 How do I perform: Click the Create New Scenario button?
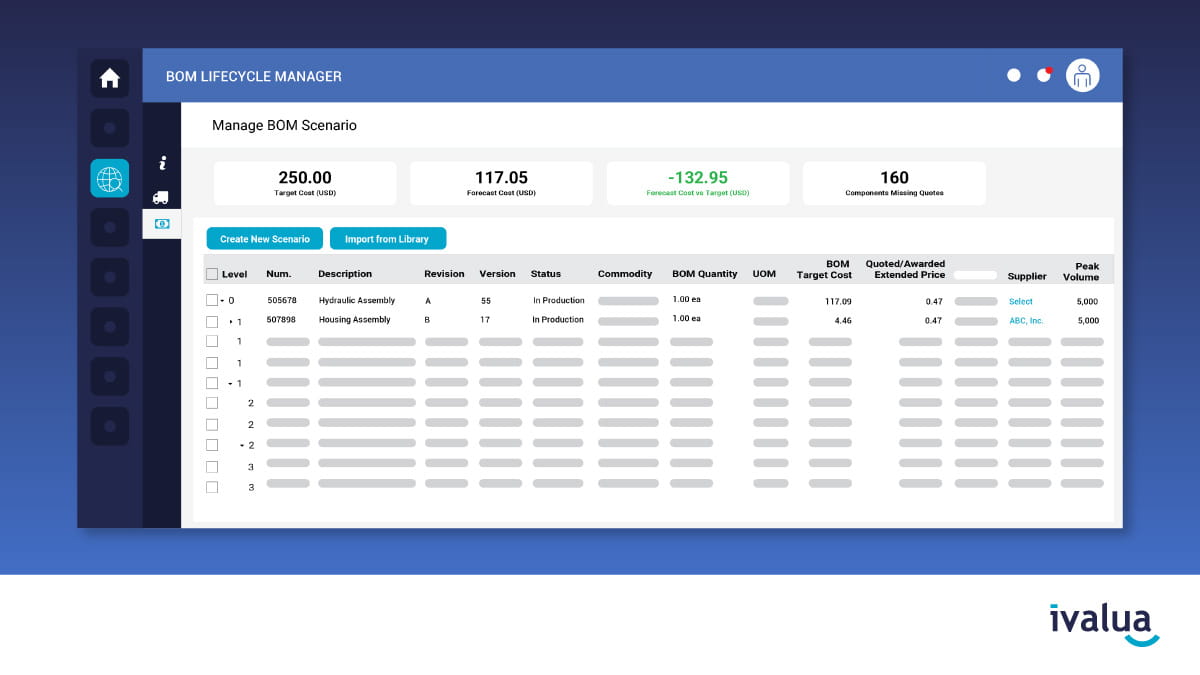tap(264, 238)
